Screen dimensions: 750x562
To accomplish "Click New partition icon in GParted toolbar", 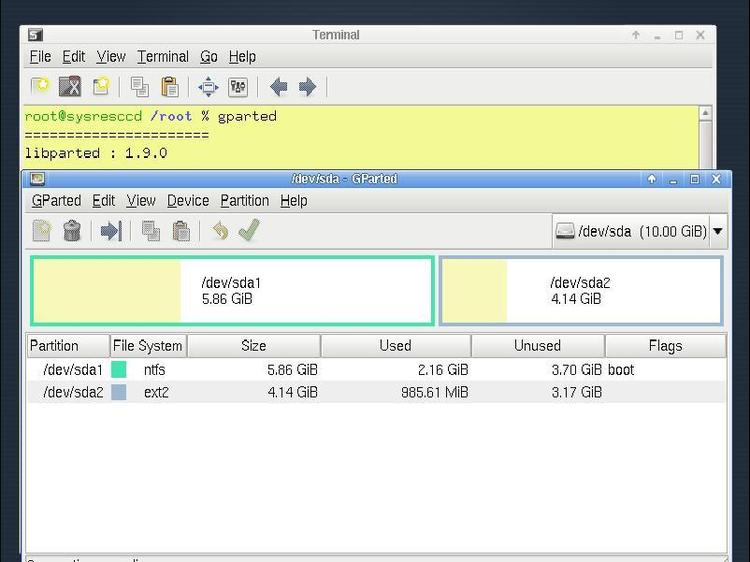I will click(x=42, y=231).
